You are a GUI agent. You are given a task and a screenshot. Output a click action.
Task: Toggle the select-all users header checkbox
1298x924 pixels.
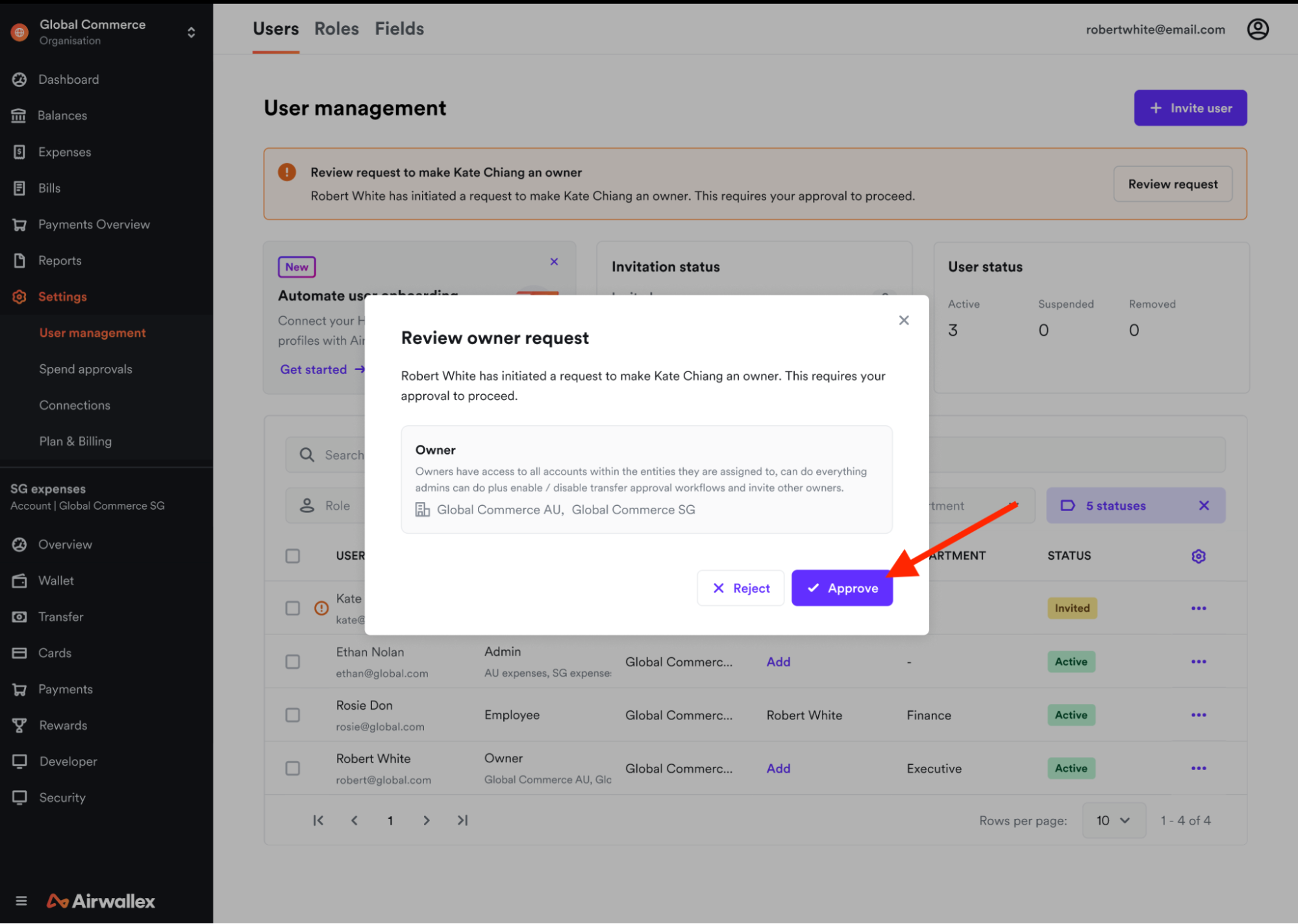[293, 556]
